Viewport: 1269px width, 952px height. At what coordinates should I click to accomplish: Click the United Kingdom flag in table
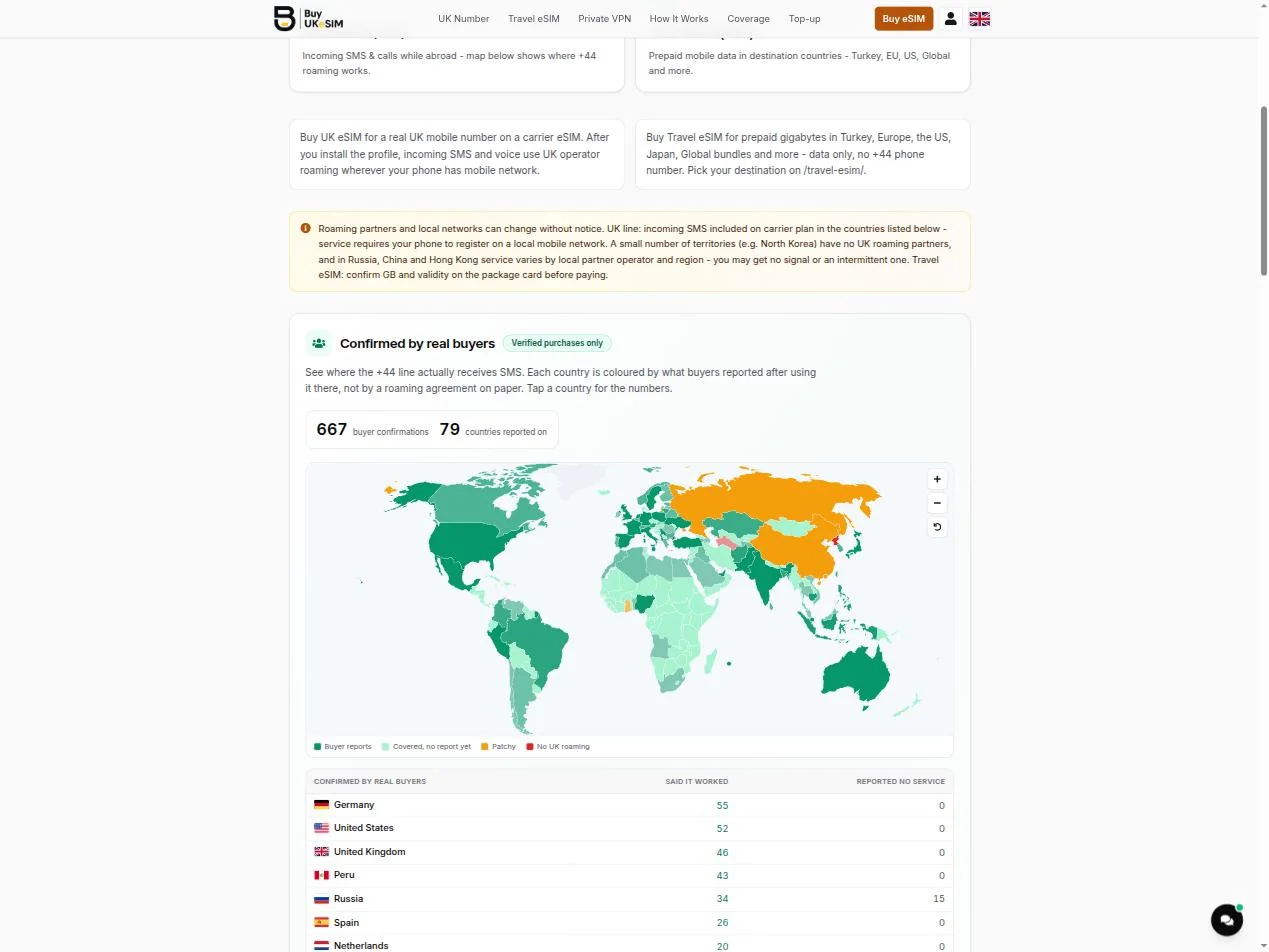click(321, 852)
